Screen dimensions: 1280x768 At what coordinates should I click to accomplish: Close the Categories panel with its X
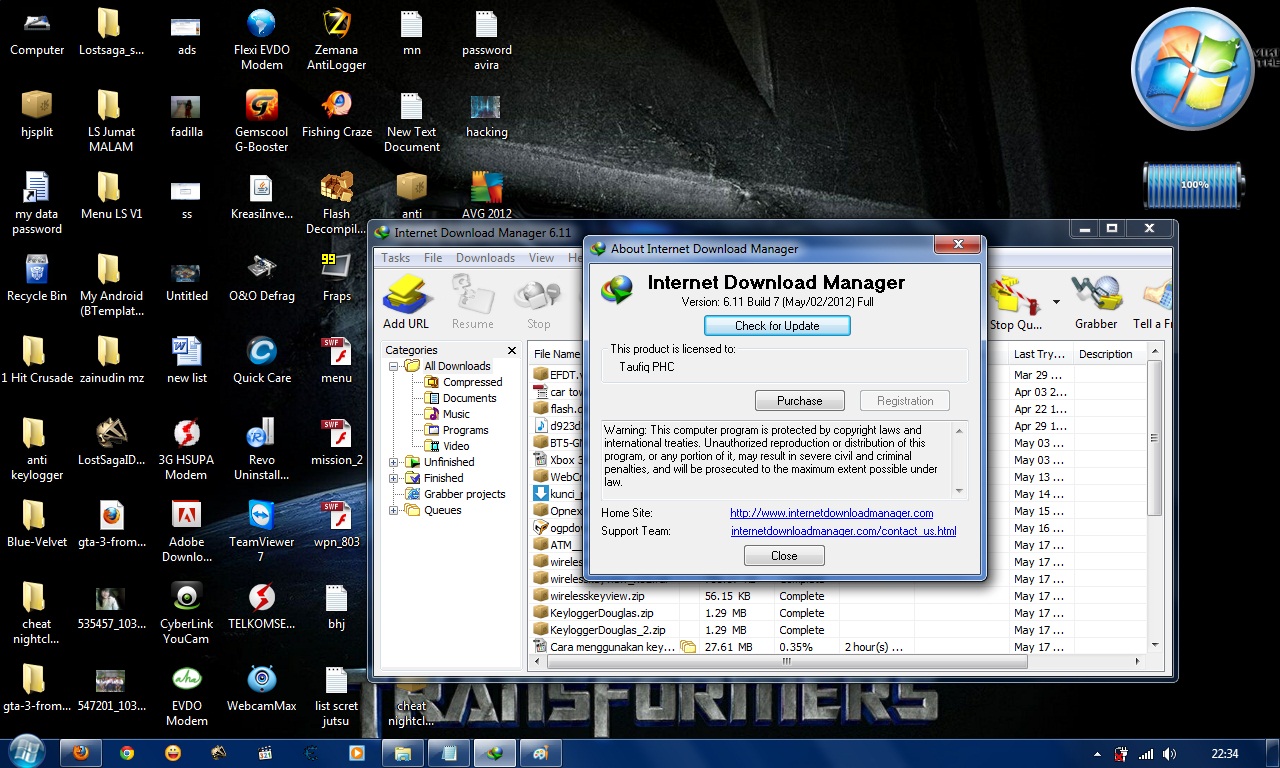tap(512, 351)
